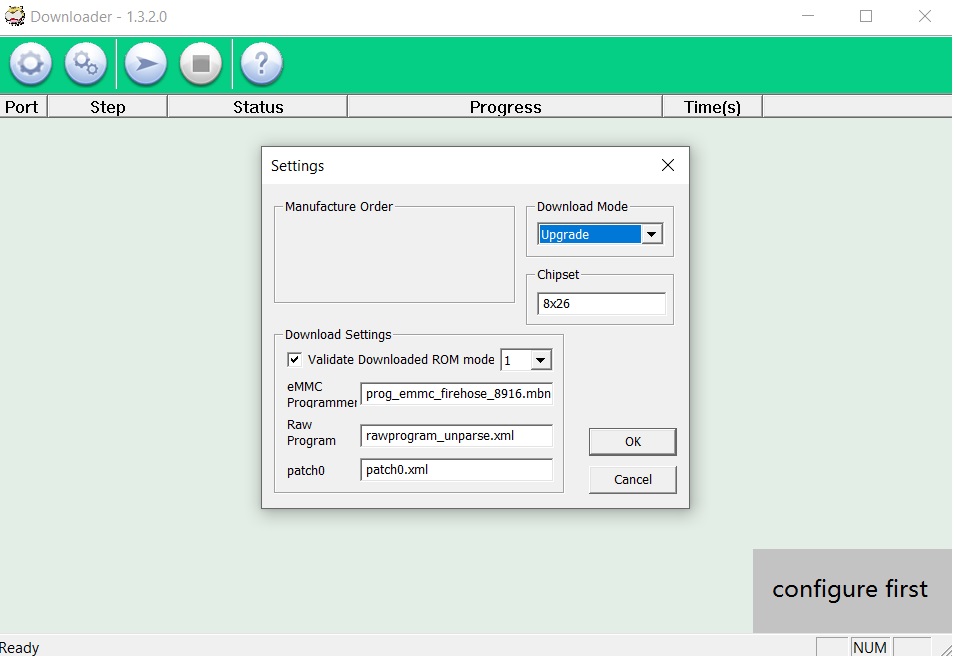Expand the ROM mode dropdown showing 1
Image resolution: width=955 pixels, height=658 pixels.
click(x=540, y=360)
